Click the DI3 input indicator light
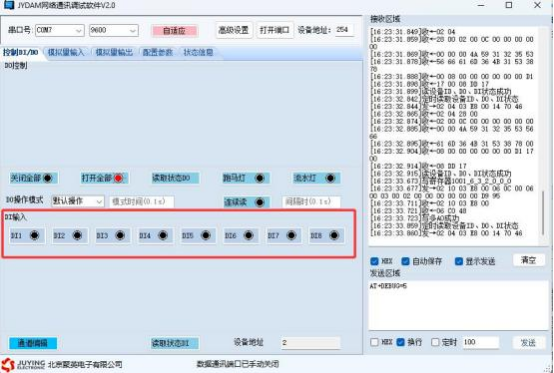The width and height of the screenshot is (554, 373). click(x=120, y=235)
